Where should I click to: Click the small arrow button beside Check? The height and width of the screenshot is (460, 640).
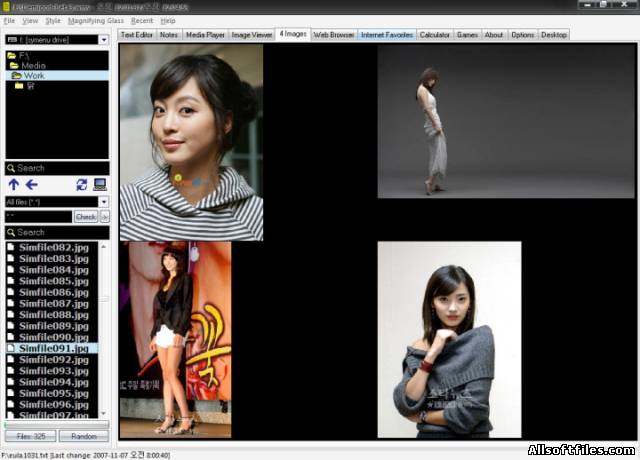(104, 217)
